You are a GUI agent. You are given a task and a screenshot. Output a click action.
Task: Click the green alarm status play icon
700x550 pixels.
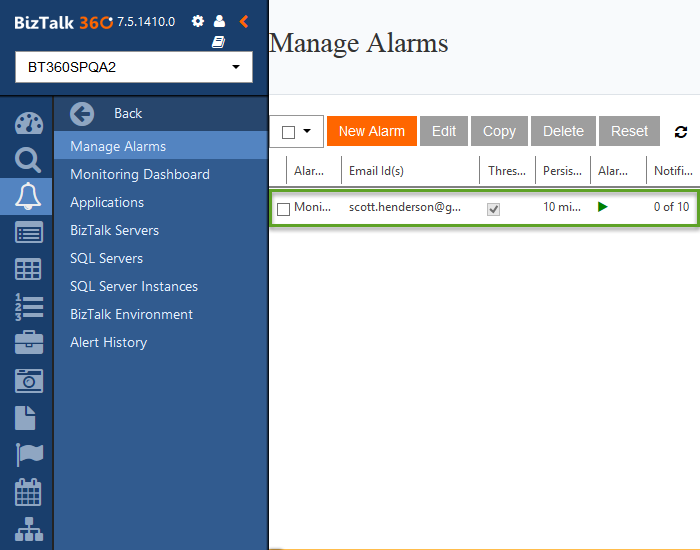coord(603,207)
